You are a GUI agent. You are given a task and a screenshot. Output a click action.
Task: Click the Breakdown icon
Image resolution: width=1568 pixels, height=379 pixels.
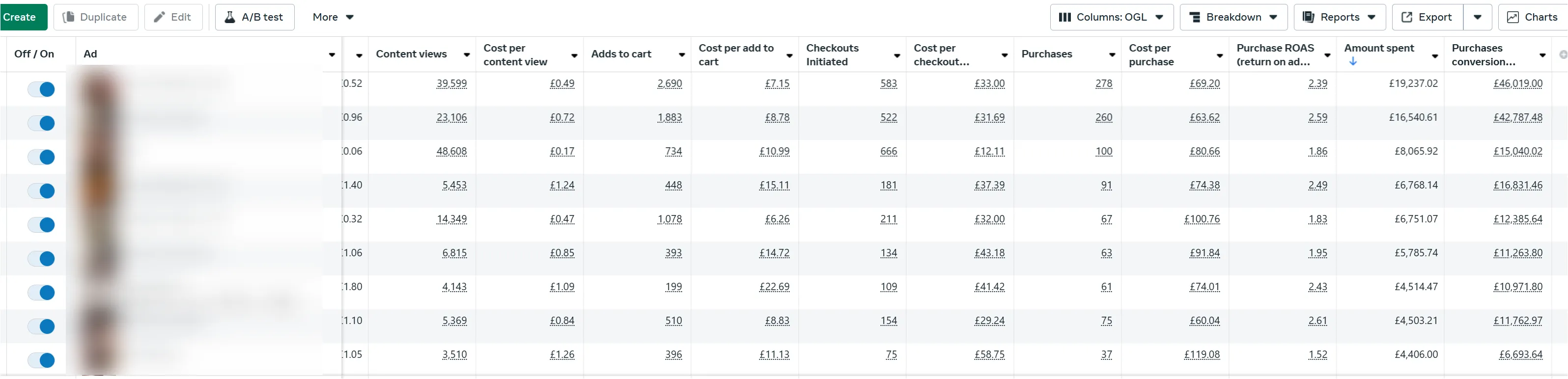pyautogui.click(x=1196, y=17)
